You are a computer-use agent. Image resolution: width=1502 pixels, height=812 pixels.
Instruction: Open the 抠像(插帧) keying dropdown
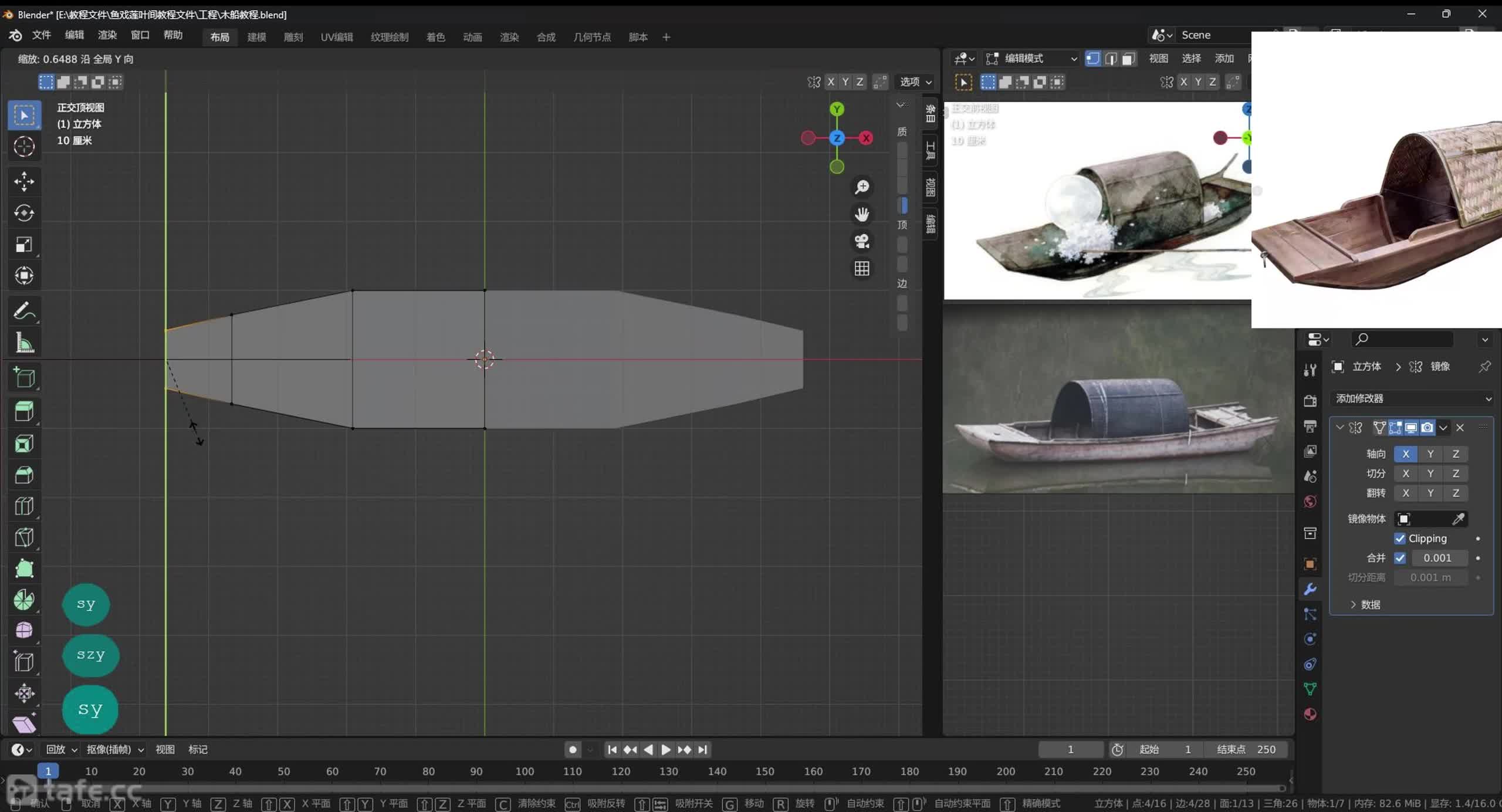pos(115,749)
